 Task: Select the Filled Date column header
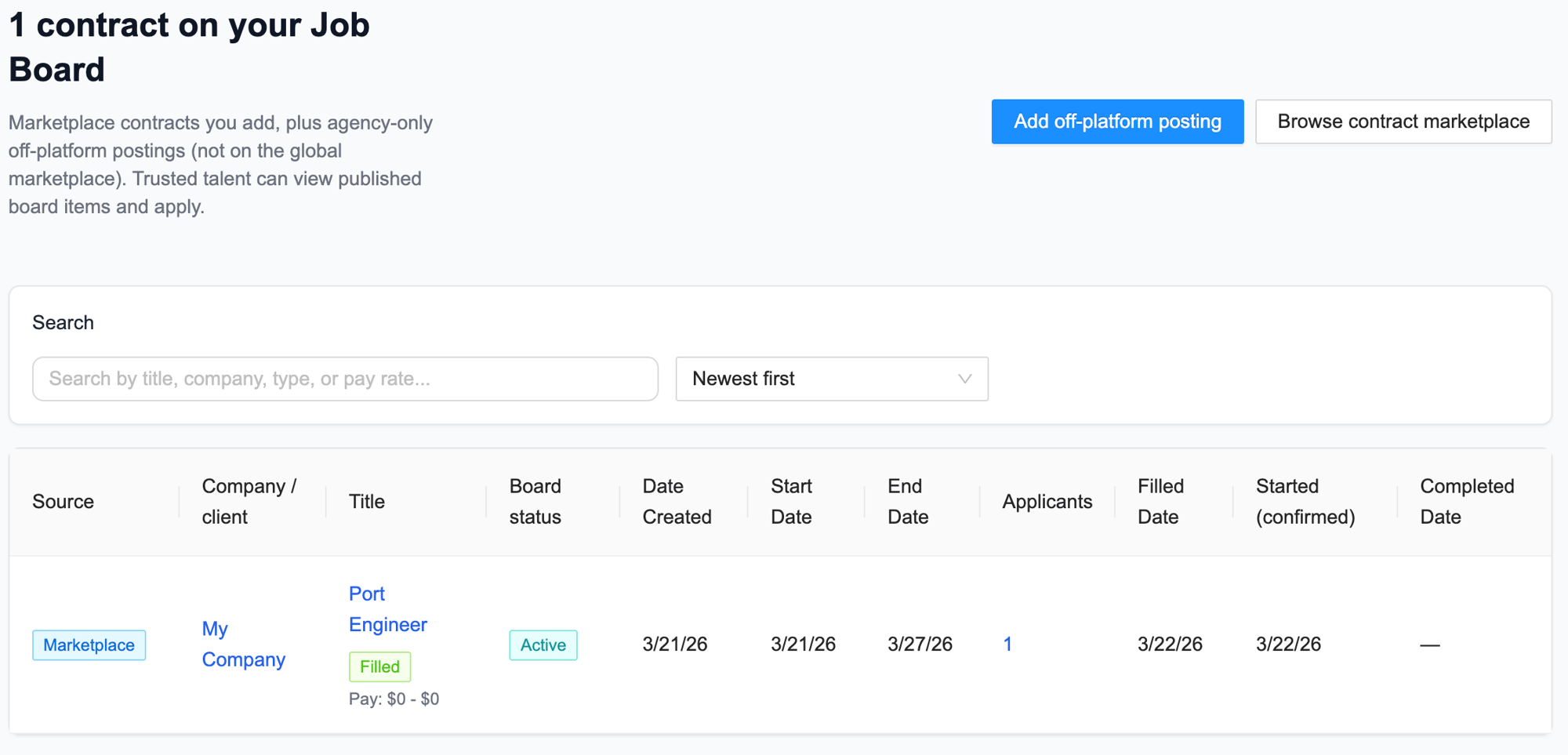[1160, 502]
